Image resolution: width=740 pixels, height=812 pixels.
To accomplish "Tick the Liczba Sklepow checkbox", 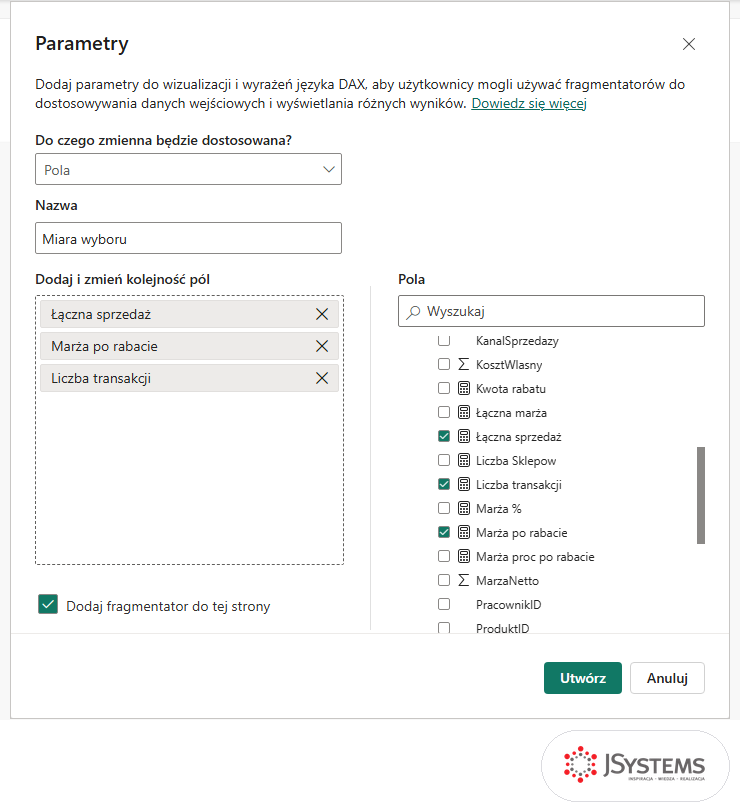I will point(444,460).
